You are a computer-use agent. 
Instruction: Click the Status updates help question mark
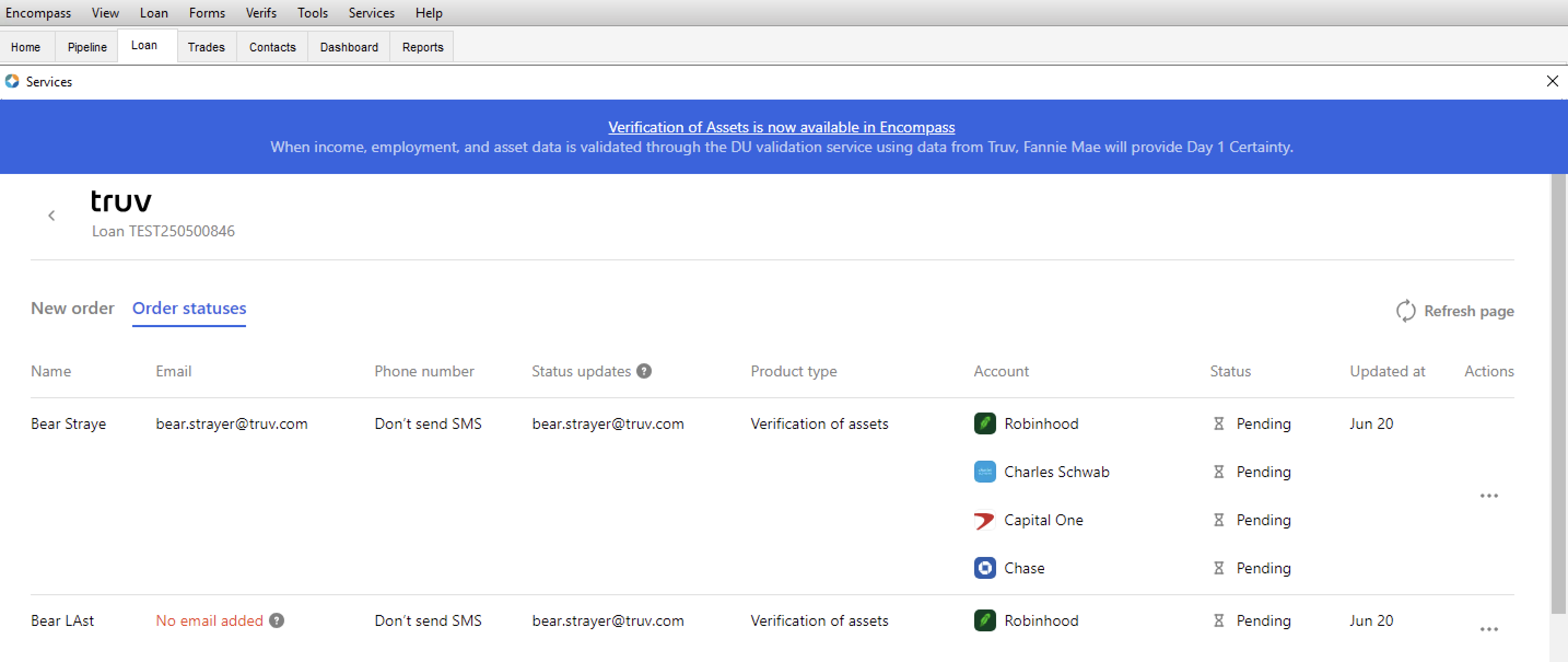point(644,371)
